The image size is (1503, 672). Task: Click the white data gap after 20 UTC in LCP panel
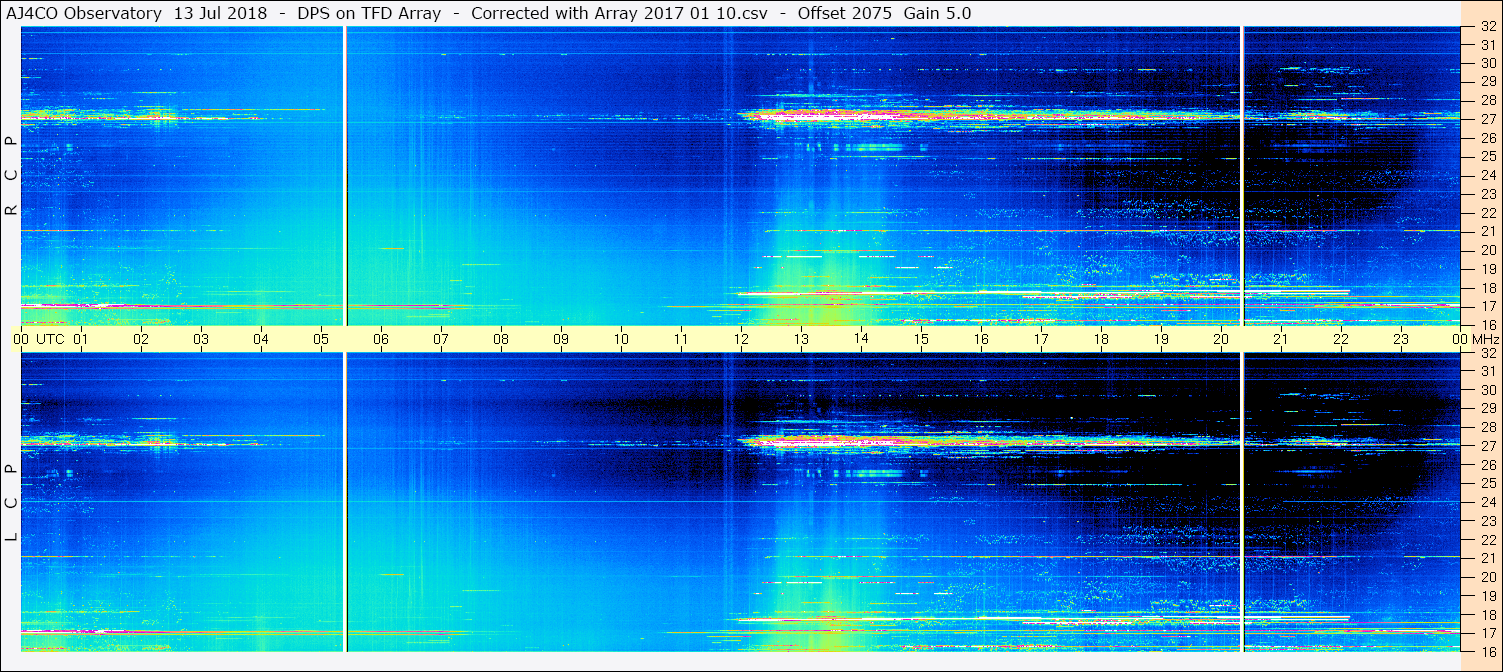1242,502
